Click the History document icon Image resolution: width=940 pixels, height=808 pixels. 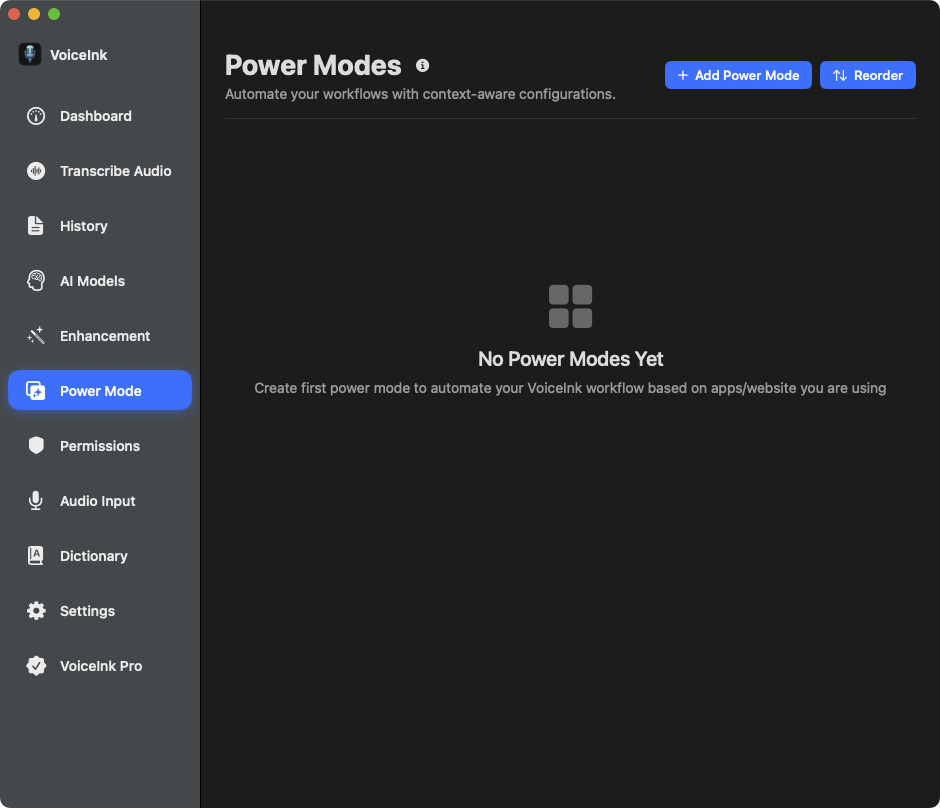36,226
